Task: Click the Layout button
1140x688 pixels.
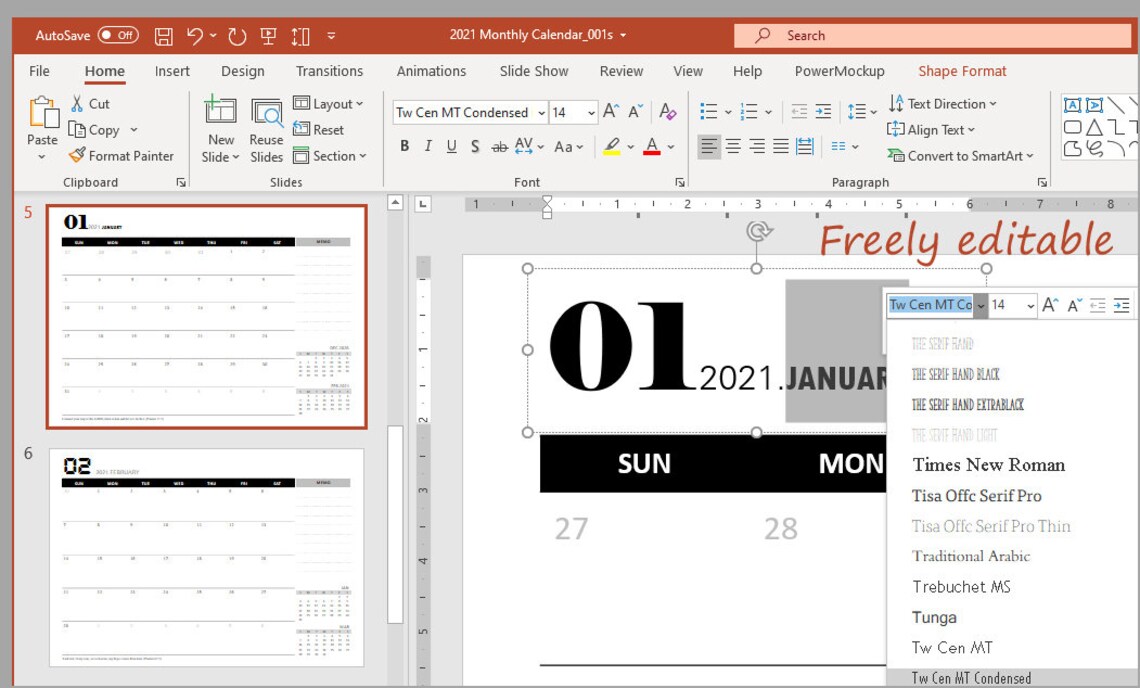Action: point(332,103)
